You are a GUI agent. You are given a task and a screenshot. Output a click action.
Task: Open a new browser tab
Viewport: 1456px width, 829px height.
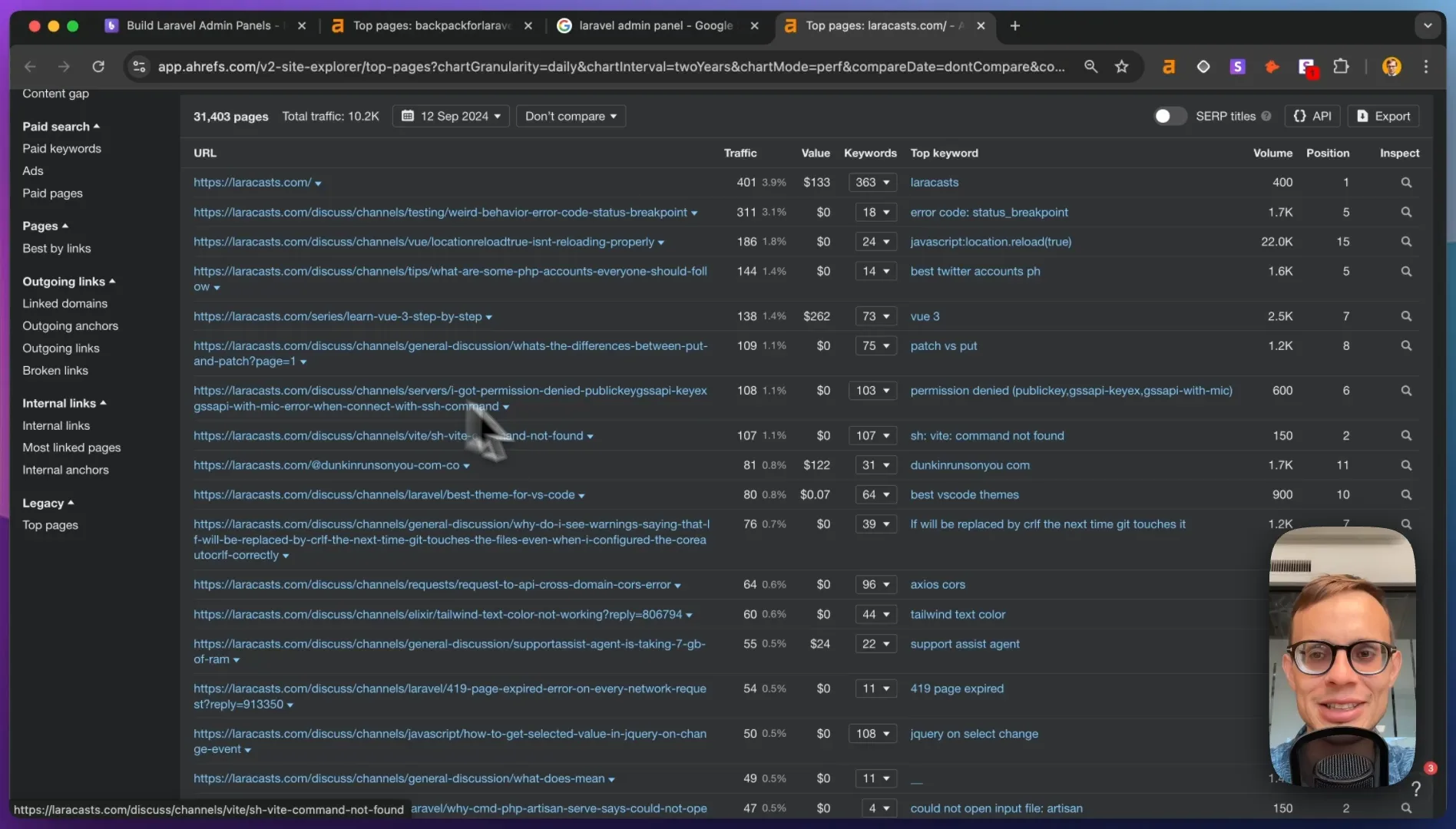tap(1015, 26)
